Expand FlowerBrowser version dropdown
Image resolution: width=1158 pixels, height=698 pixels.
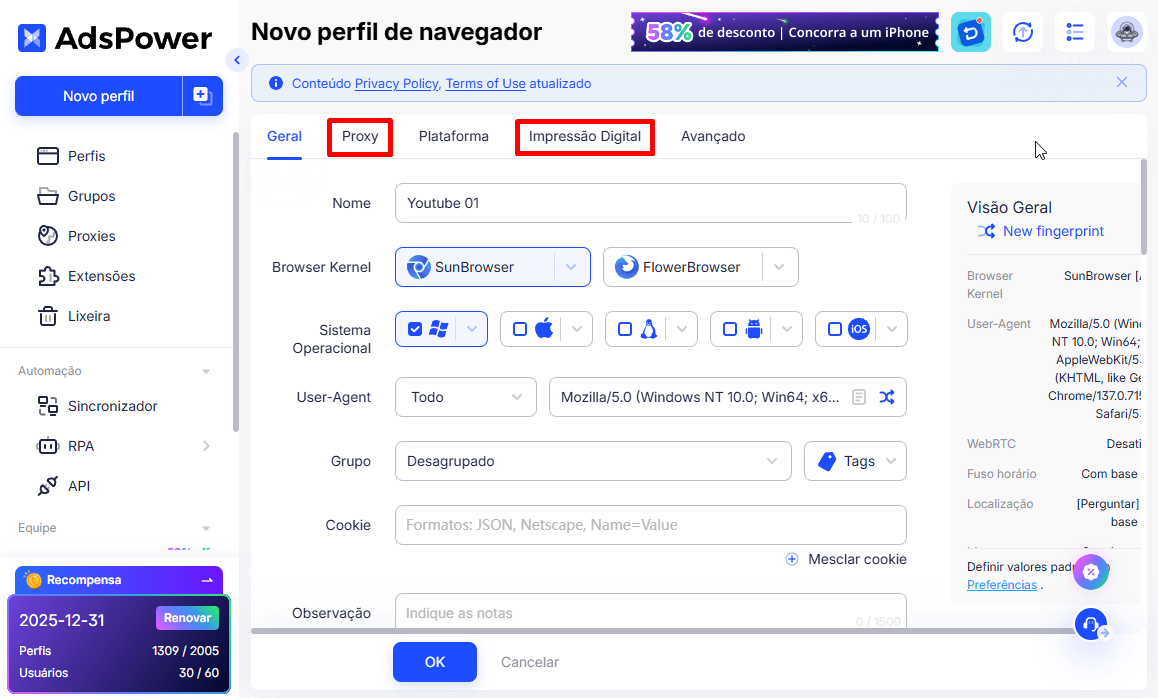pyautogui.click(x=779, y=267)
